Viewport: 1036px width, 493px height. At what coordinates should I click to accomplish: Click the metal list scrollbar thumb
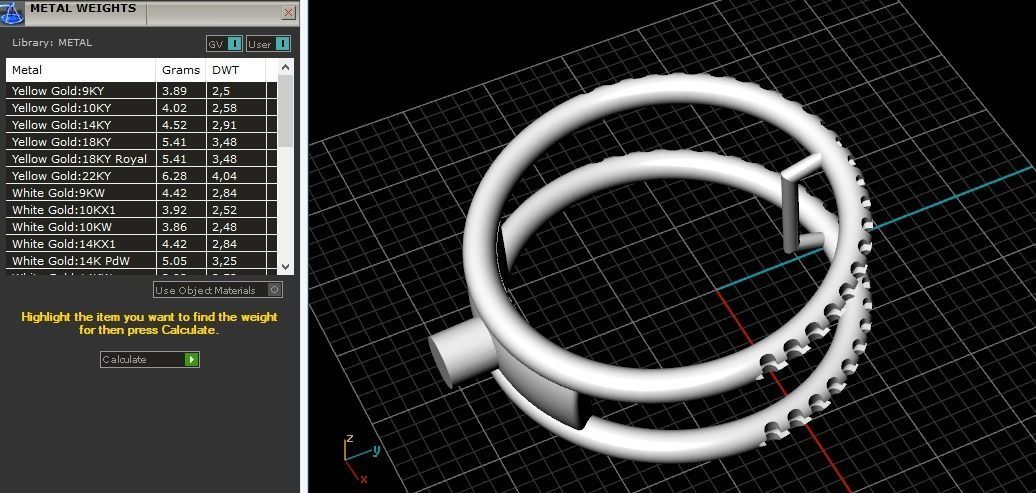285,111
